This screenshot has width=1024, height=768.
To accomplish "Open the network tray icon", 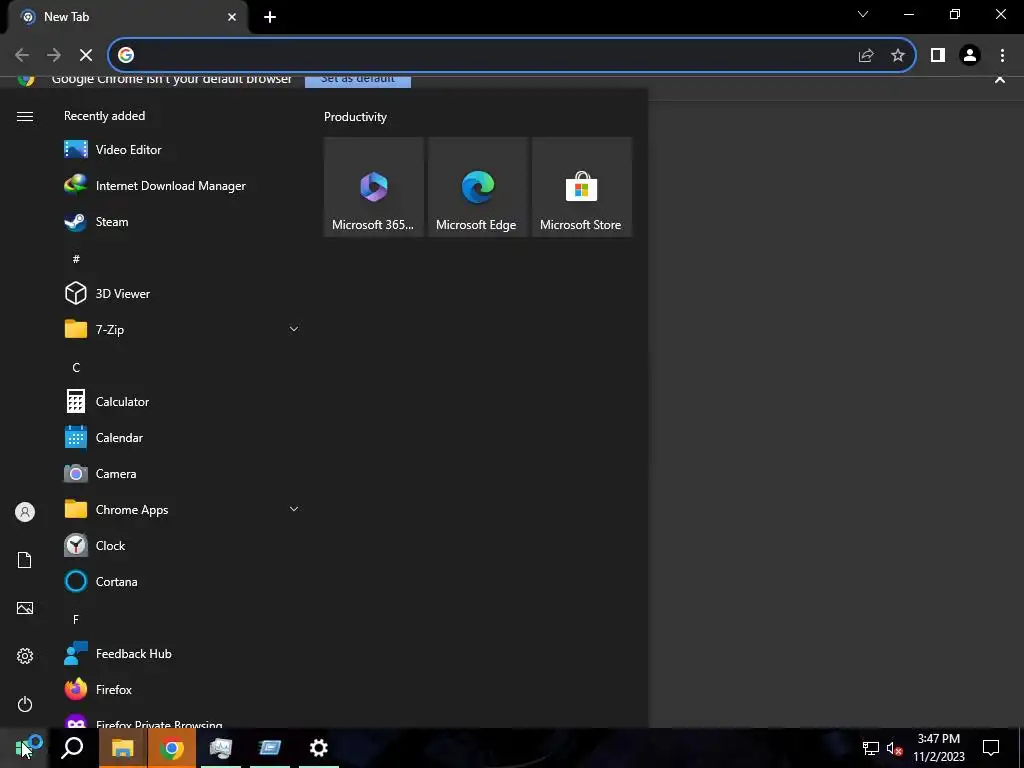I will 871,748.
